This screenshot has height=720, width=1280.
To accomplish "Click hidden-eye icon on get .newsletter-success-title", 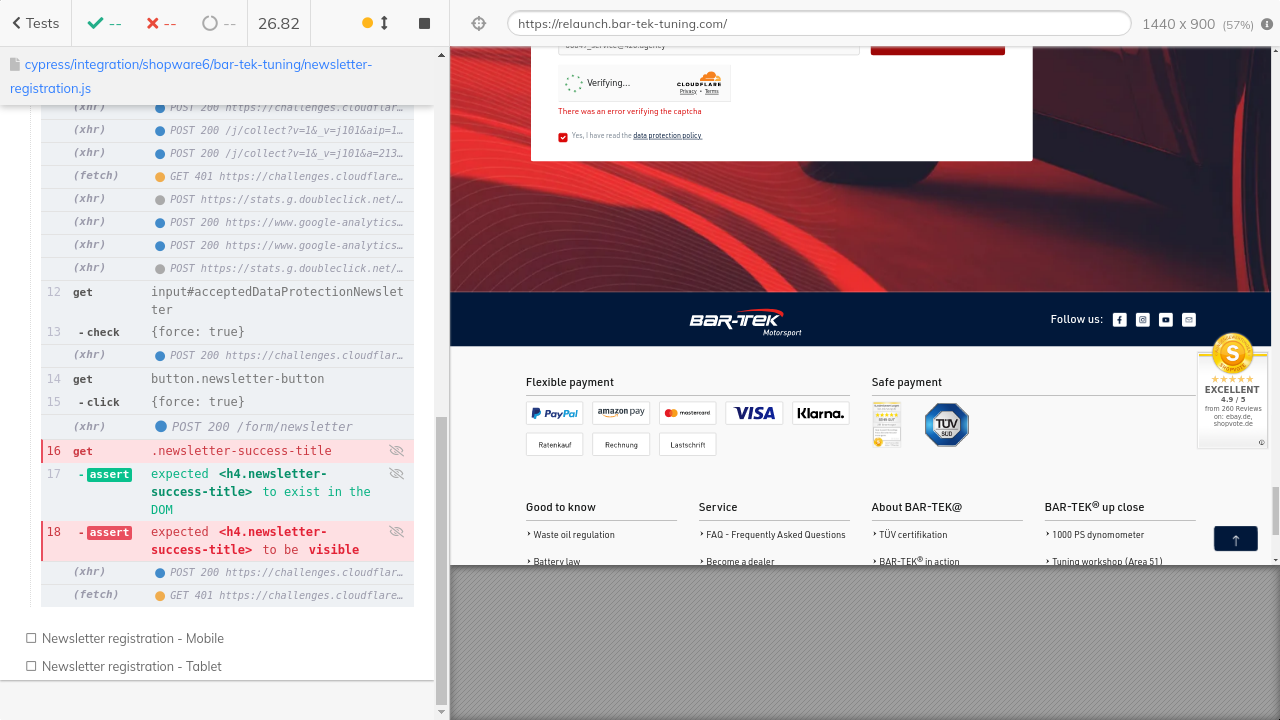I will [396, 451].
